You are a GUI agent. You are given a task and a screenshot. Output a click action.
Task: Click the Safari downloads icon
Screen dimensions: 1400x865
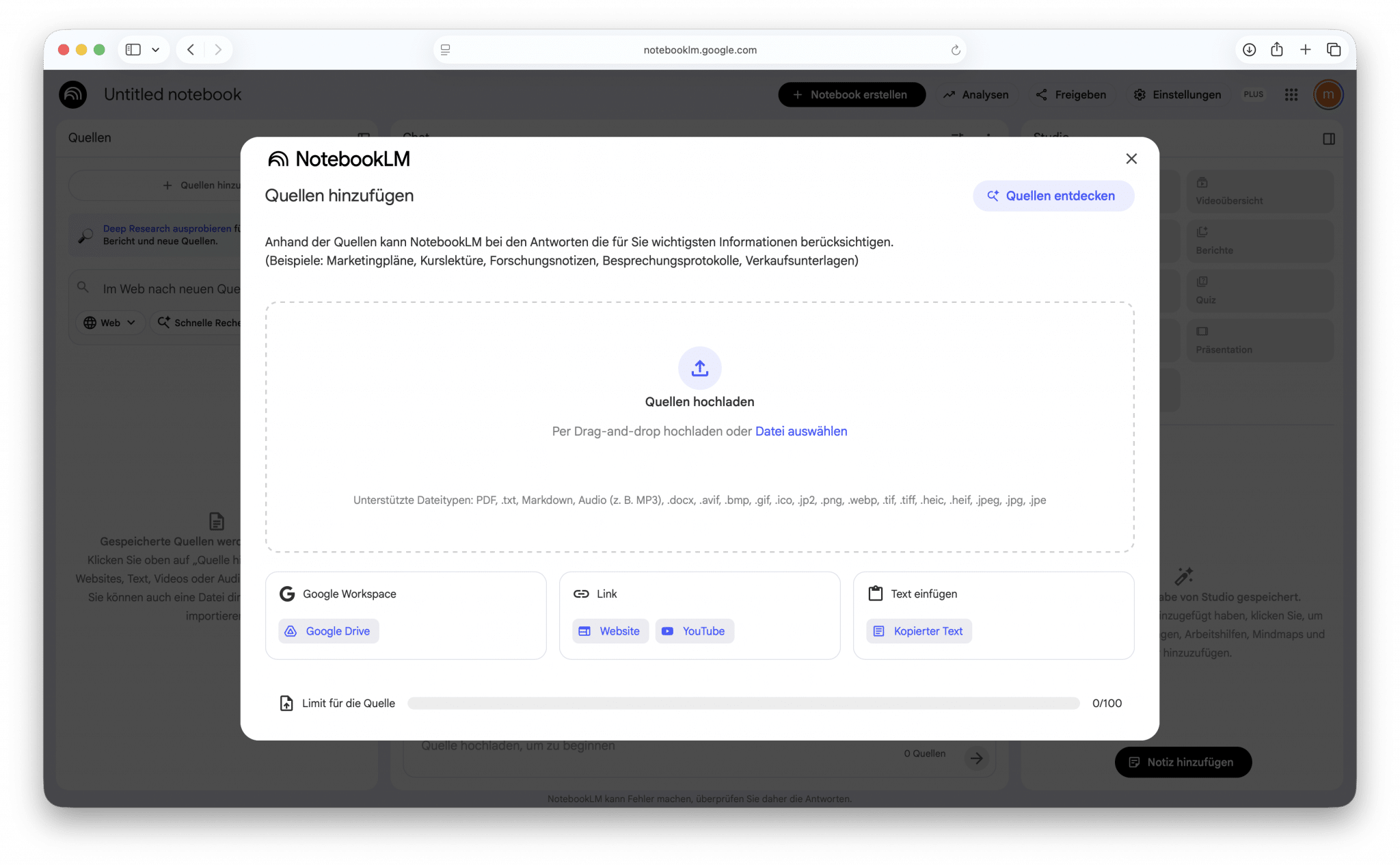tap(1249, 50)
